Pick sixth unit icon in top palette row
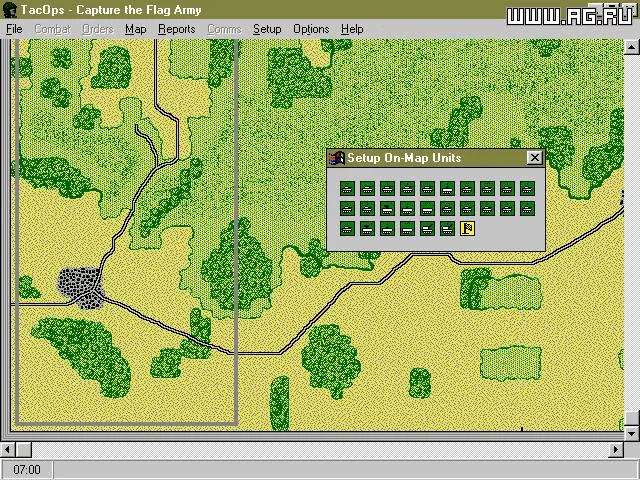The width and height of the screenshot is (640, 480). 447,189
